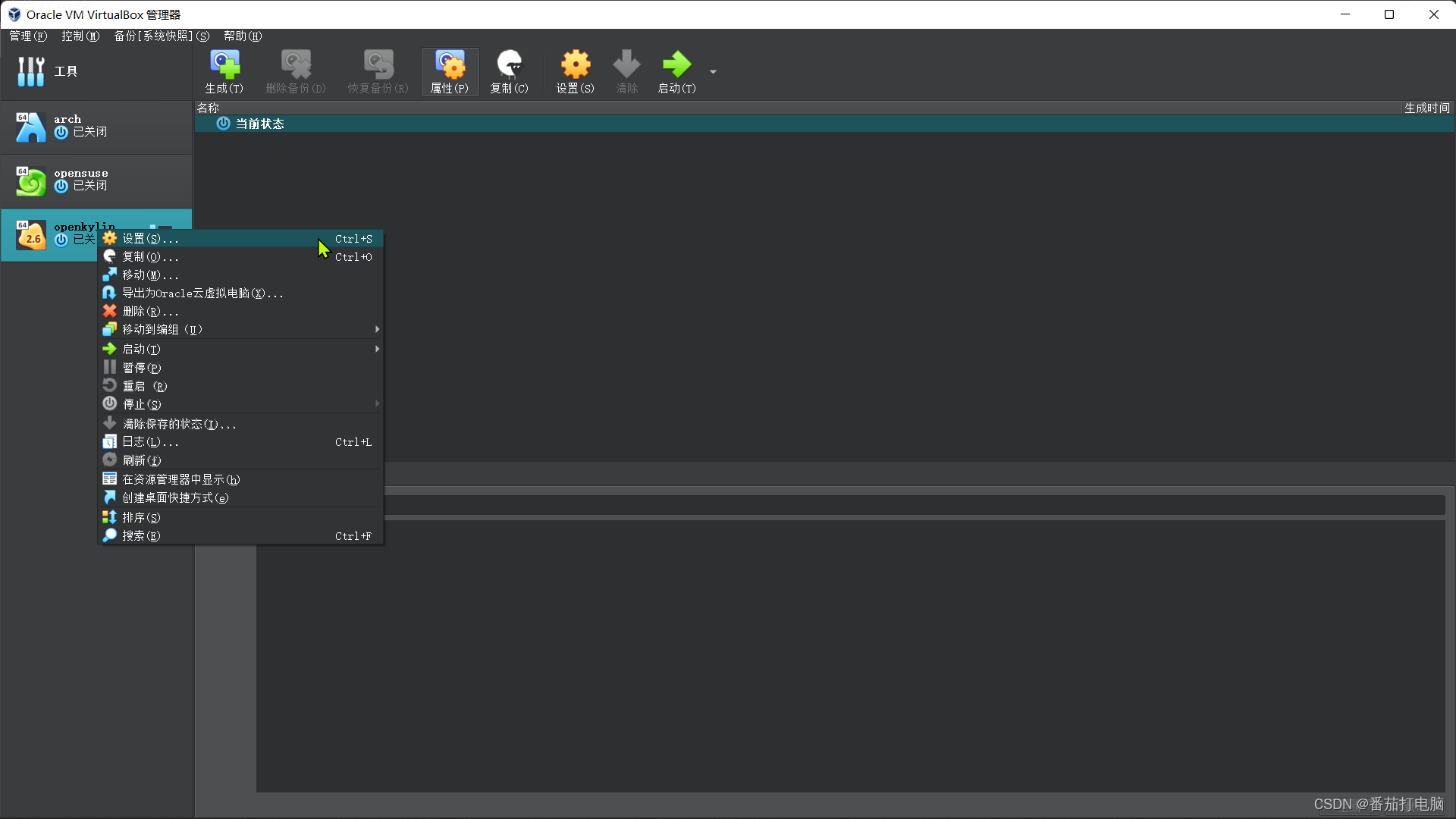Expand the dropdown arrow next to 启动(T)

713,72
